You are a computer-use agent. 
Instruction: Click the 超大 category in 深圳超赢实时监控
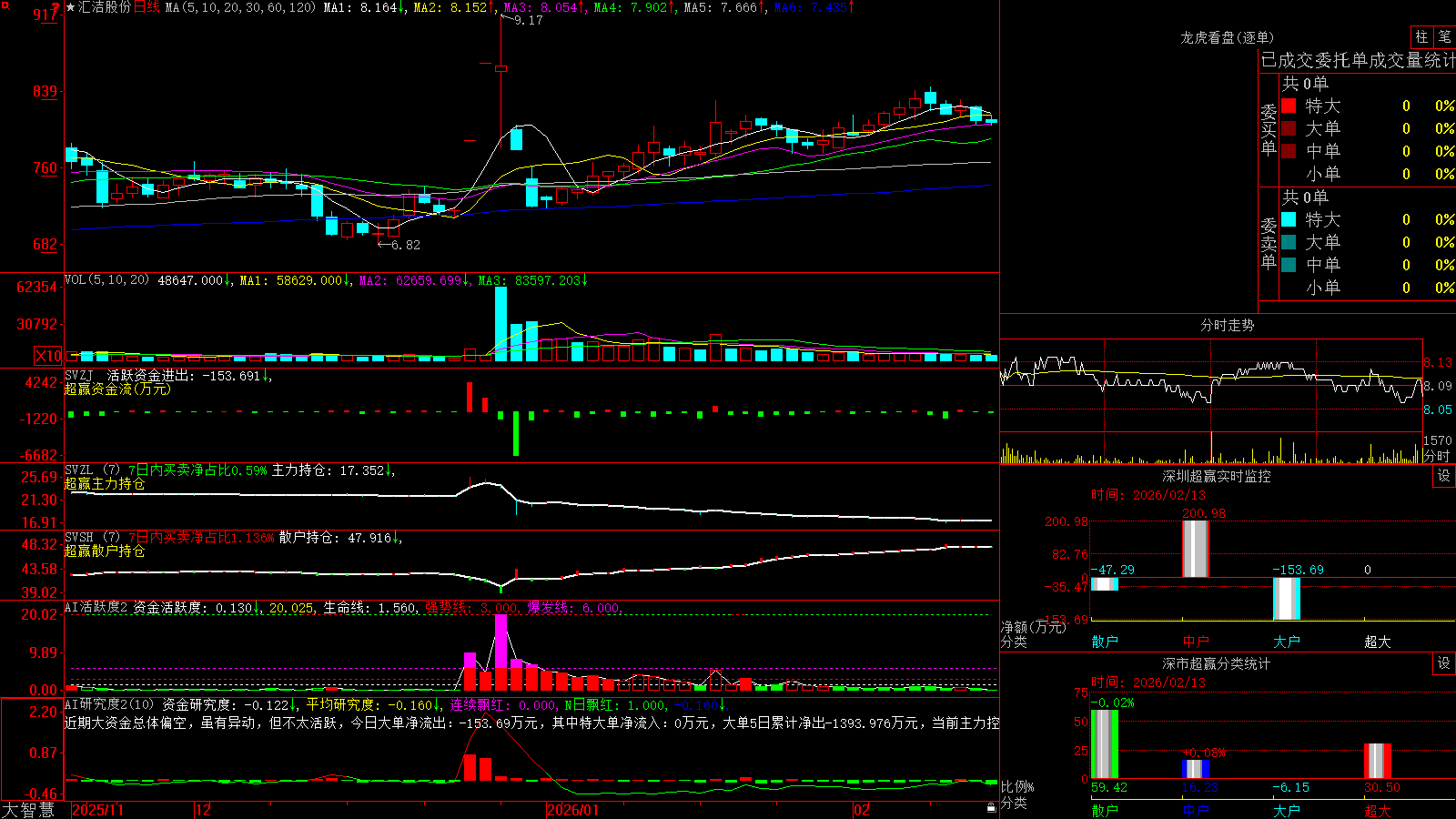click(1378, 642)
